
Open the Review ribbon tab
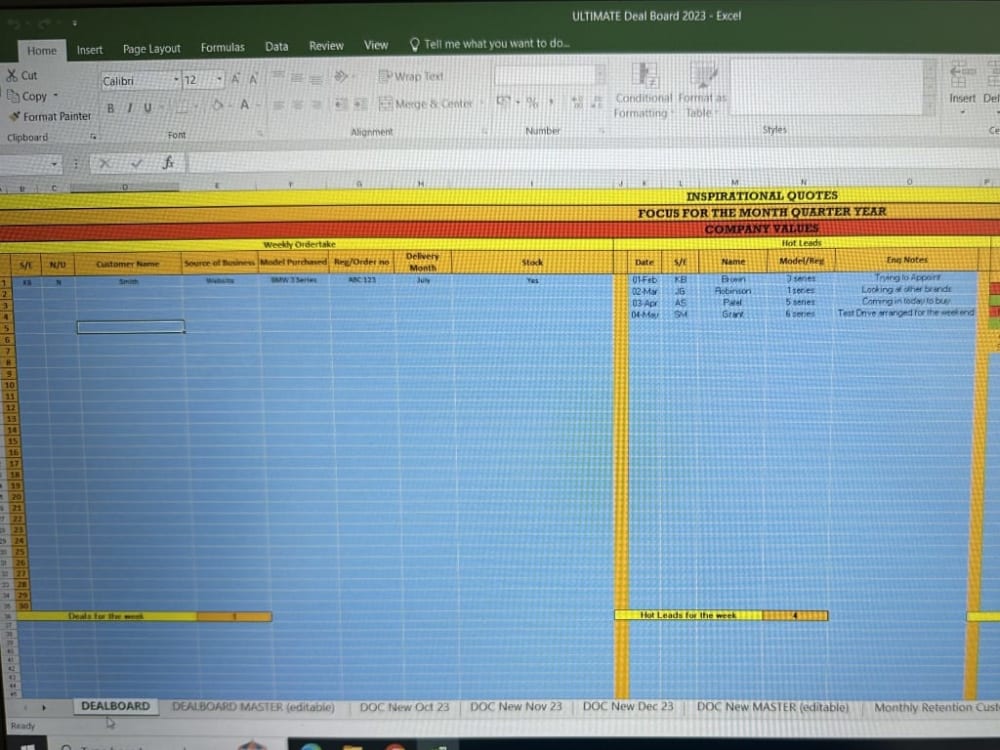[326, 45]
